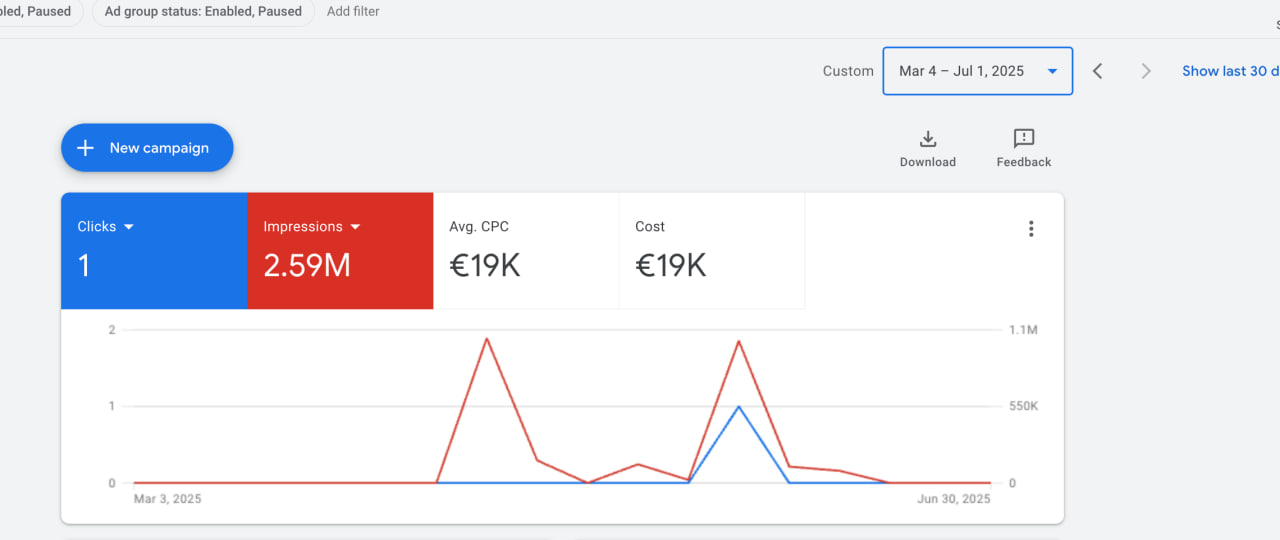Select the red Impressions metric tile
This screenshot has height=540, width=1280.
pos(340,251)
